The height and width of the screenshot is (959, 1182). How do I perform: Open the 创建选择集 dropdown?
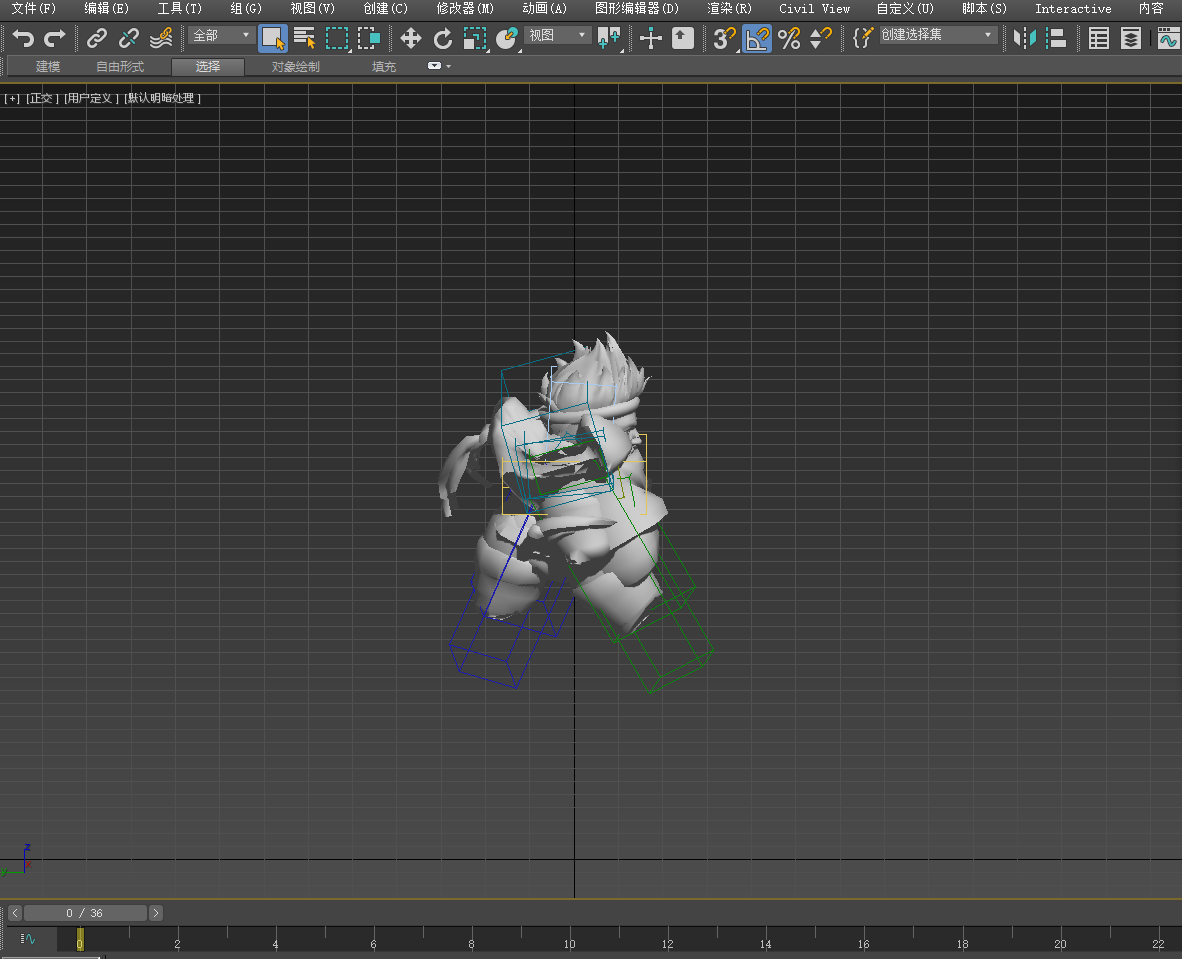[x=937, y=35]
